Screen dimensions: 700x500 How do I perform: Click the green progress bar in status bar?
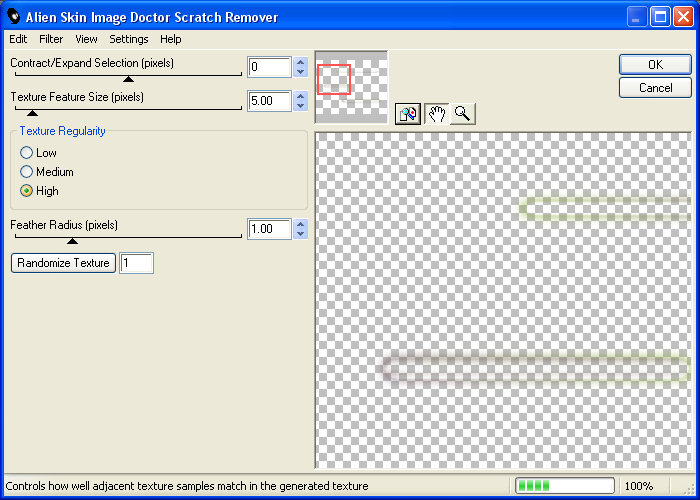pyautogui.click(x=565, y=486)
